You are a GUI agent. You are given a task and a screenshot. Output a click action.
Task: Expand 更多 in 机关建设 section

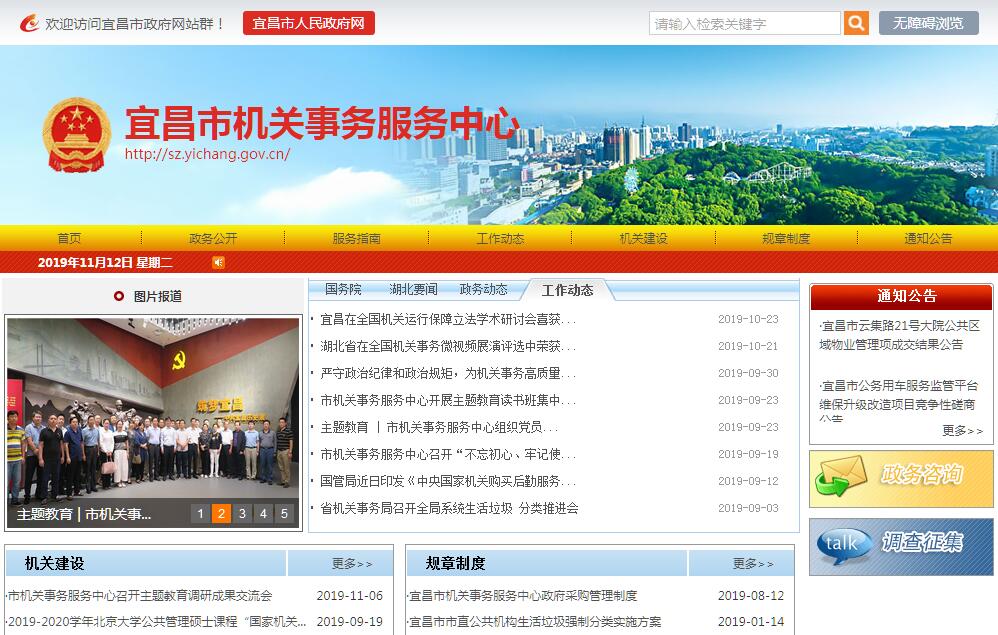[x=352, y=564]
